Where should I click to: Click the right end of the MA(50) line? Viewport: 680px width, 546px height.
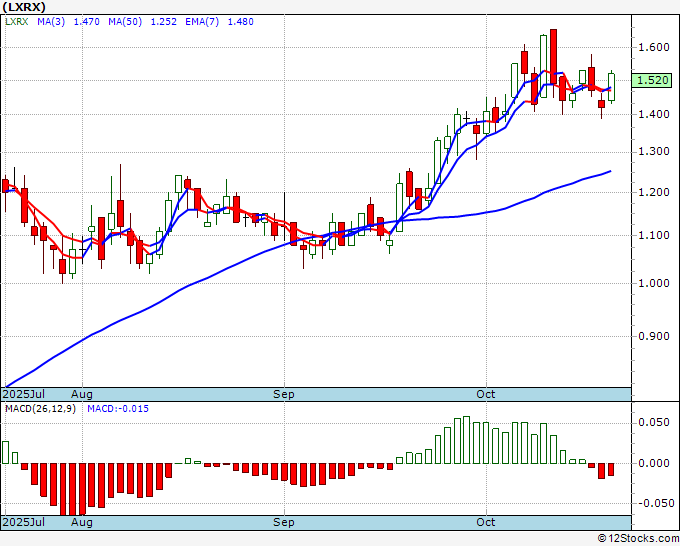pos(611,171)
